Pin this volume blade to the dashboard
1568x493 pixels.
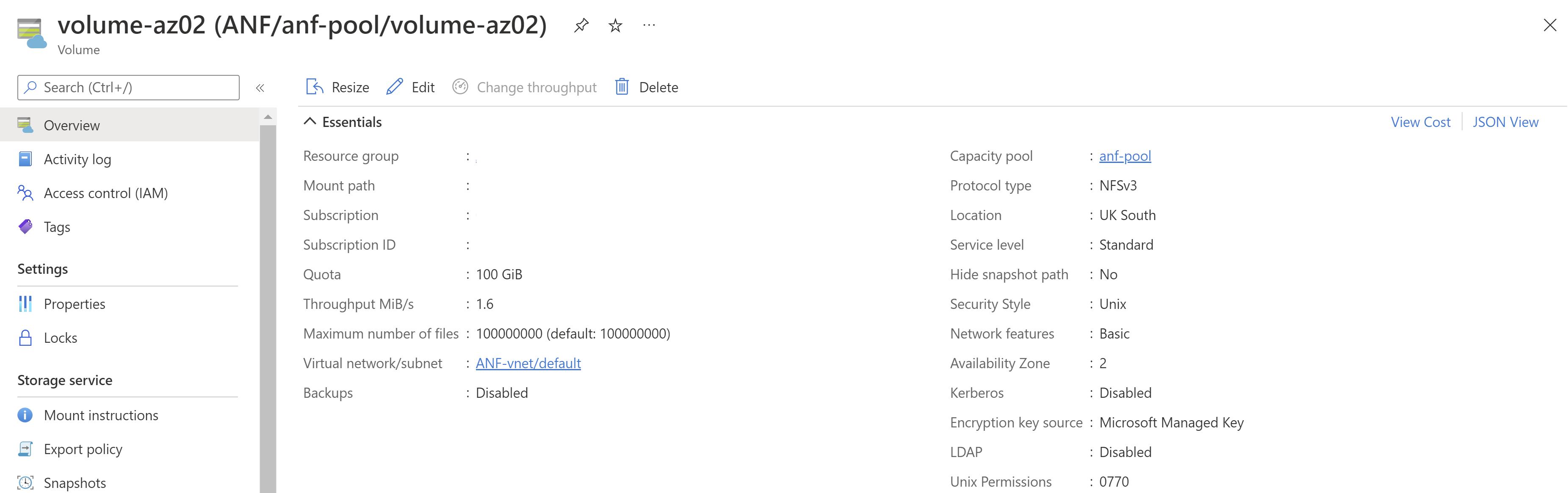[581, 25]
